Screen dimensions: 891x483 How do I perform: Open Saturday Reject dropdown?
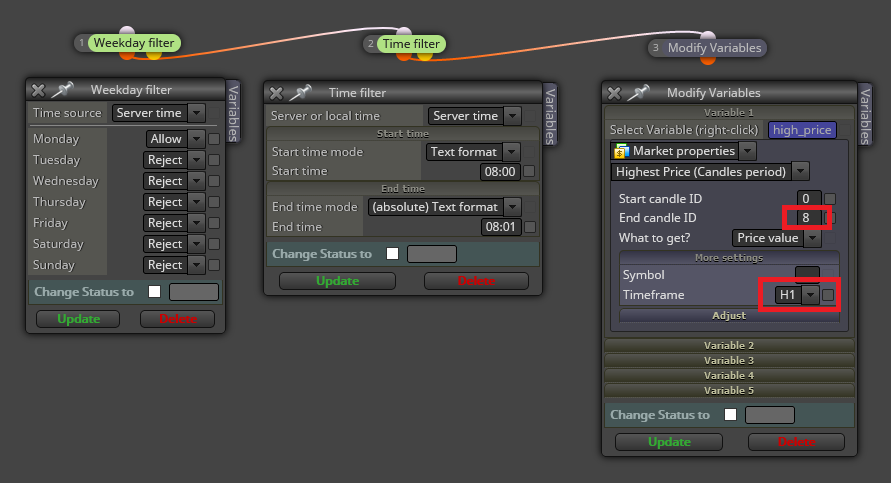pos(197,244)
